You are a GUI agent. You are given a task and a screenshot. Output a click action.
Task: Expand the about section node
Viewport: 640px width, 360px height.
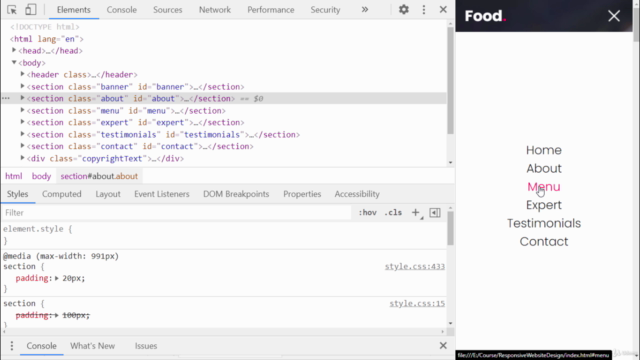[x=22, y=98]
